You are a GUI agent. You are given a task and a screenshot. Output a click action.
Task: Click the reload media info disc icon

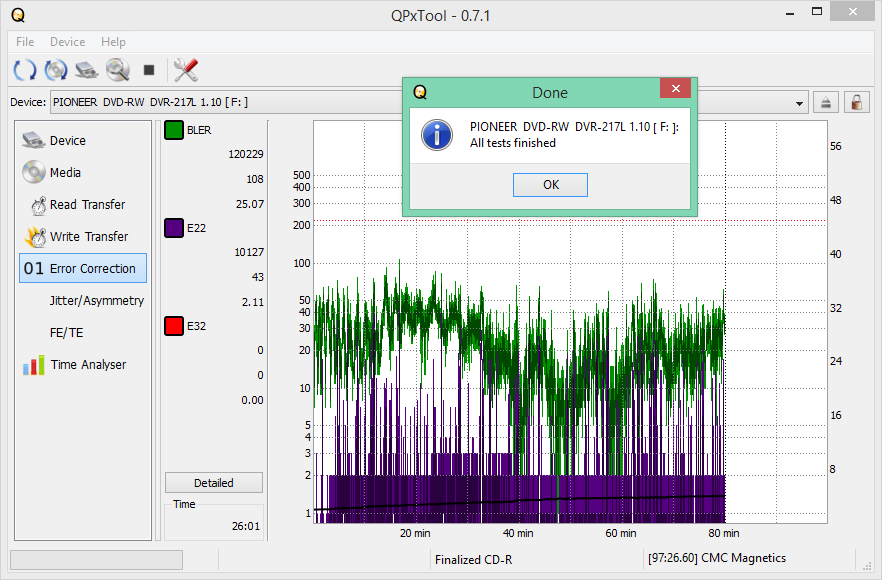click(x=56, y=70)
